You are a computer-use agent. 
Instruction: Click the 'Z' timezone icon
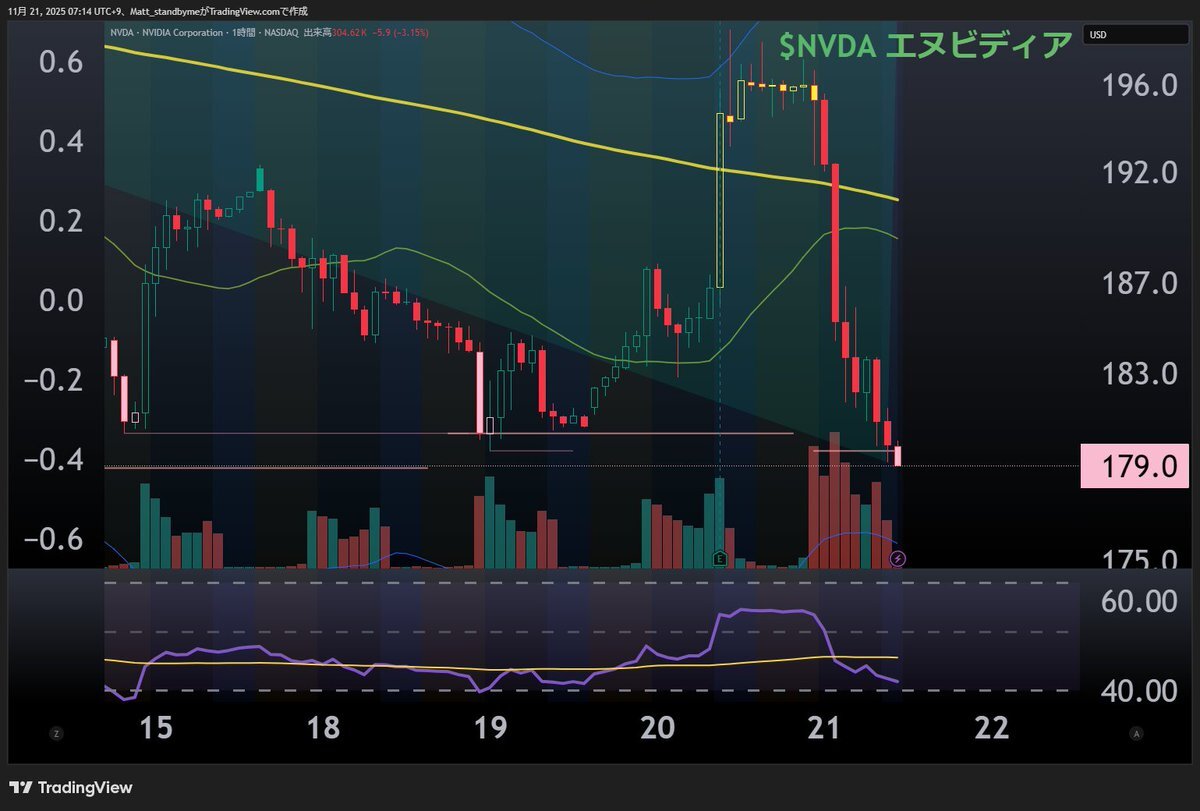click(x=55, y=733)
